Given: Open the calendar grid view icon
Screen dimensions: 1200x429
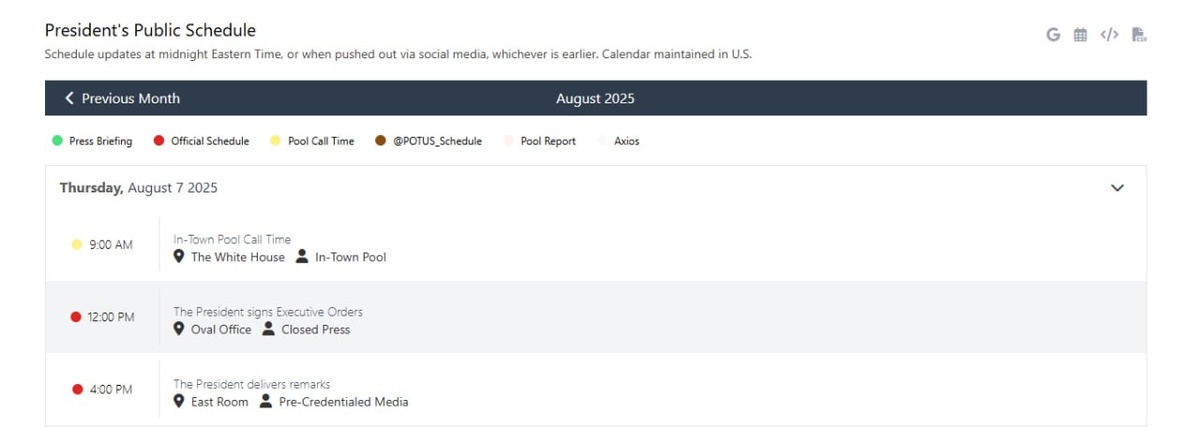Looking at the screenshot, I should [1081, 35].
